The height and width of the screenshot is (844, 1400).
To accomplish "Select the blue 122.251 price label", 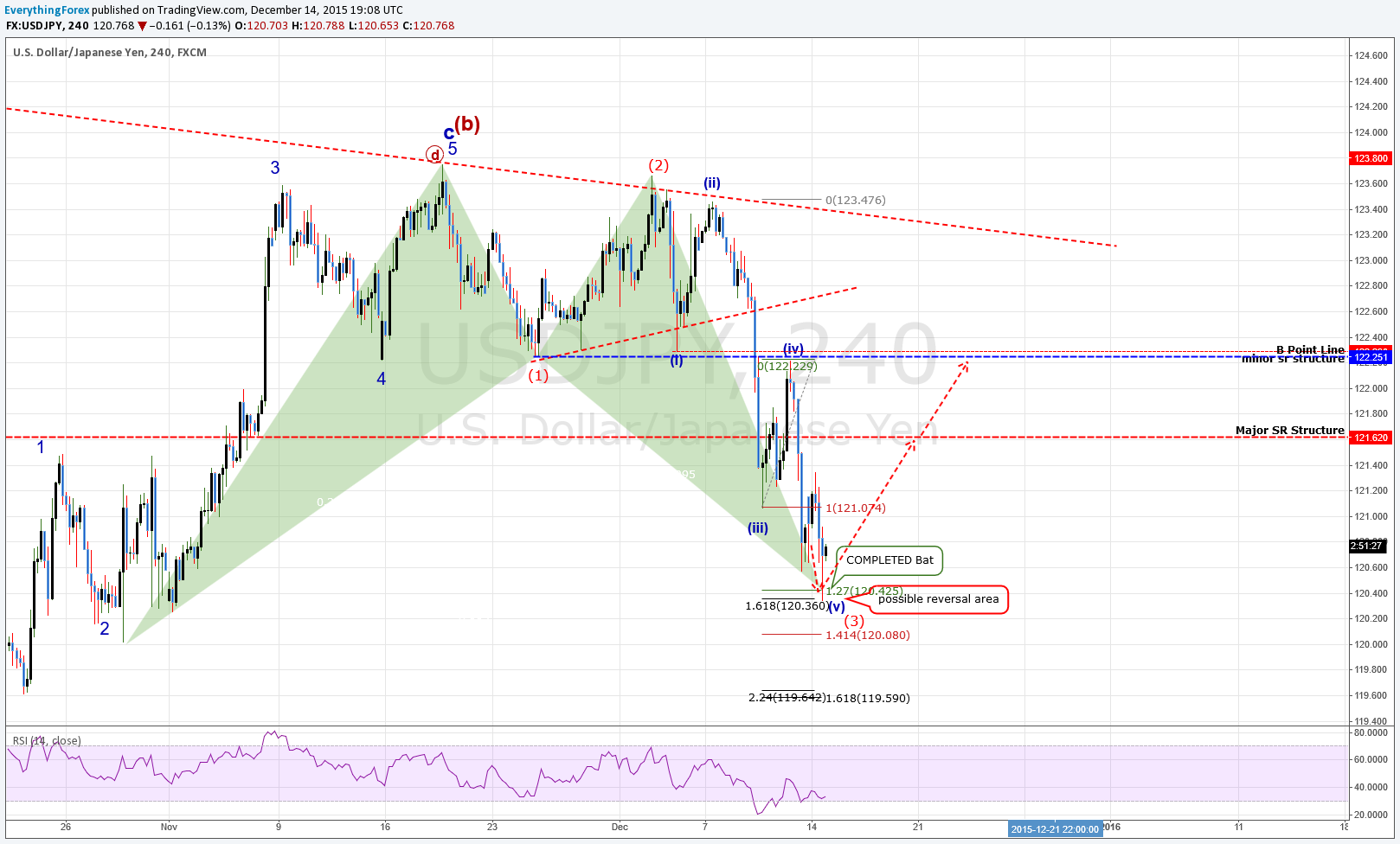I will point(1371,357).
